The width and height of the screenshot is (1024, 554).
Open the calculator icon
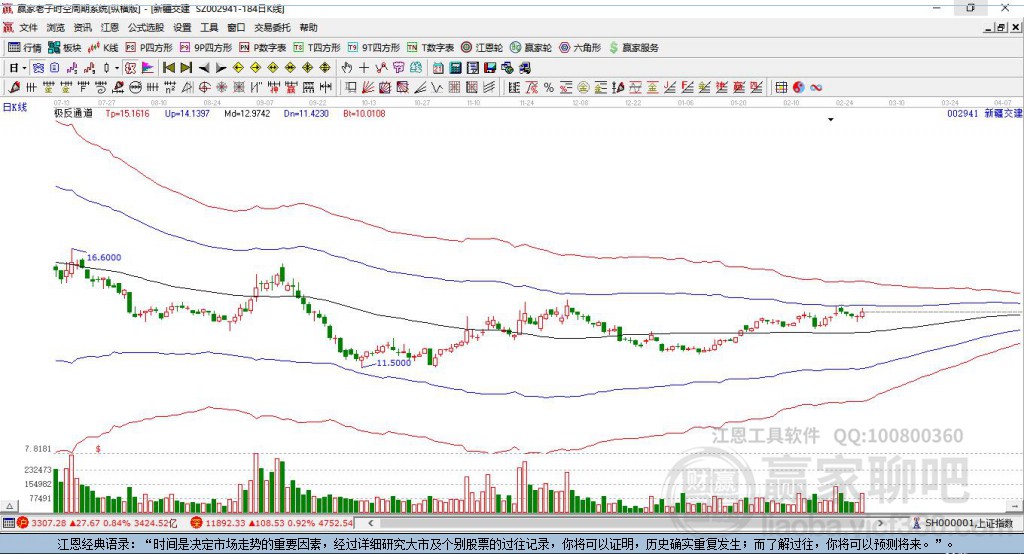coord(455,68)
